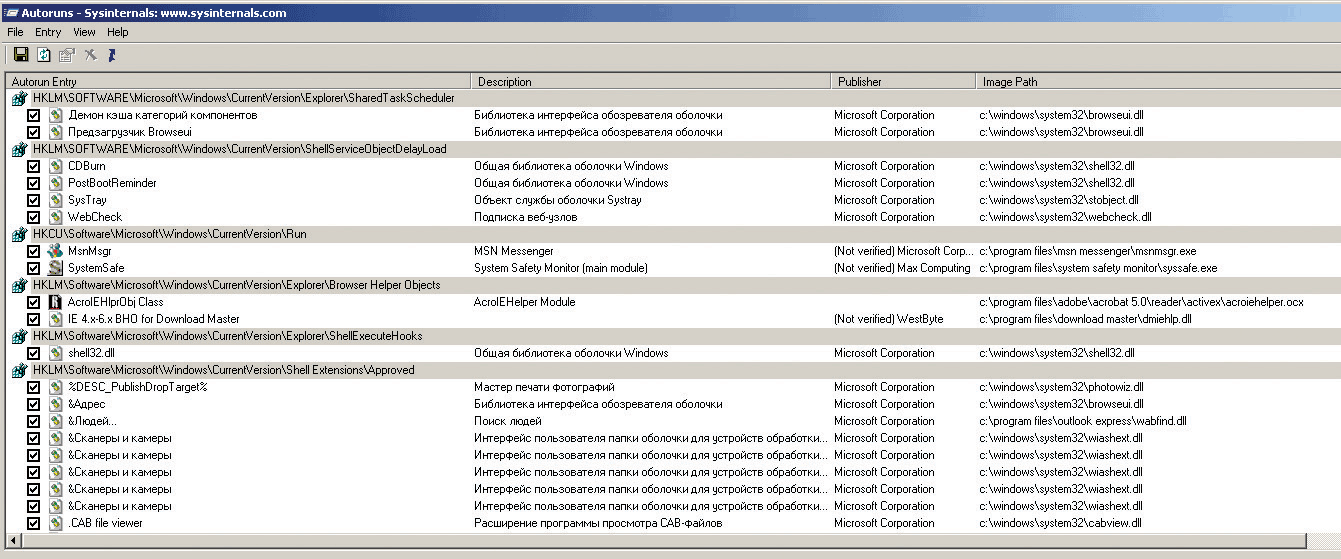Uncheck the CDBurn autorun entry
The height and width of the screenshot is (559, 1341).
[x=34, y=166]
